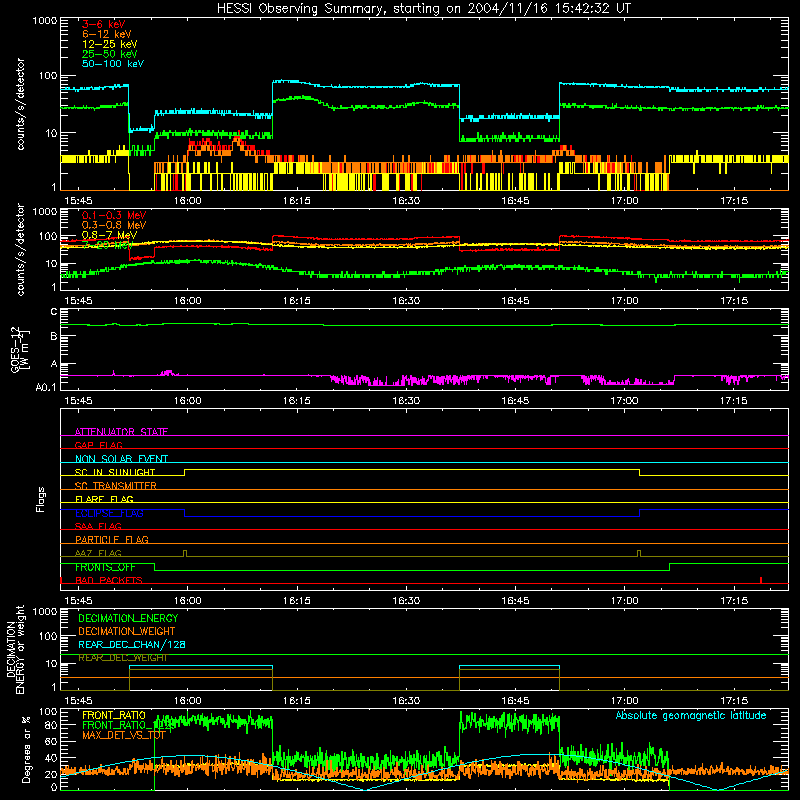Click the 0.8-7 MeV legend label
The image size is (800, 800).
pyautogui.click(x=109, y=235)
